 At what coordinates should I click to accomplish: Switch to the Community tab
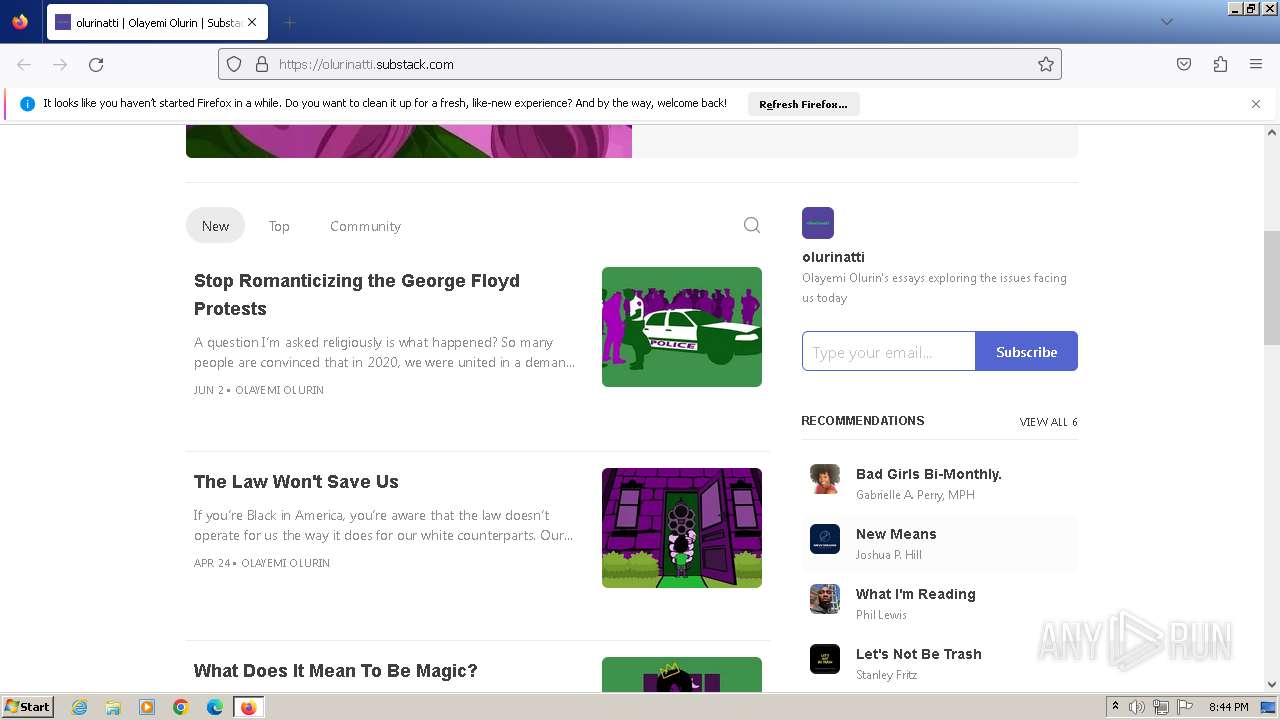(x=365, y=226)
